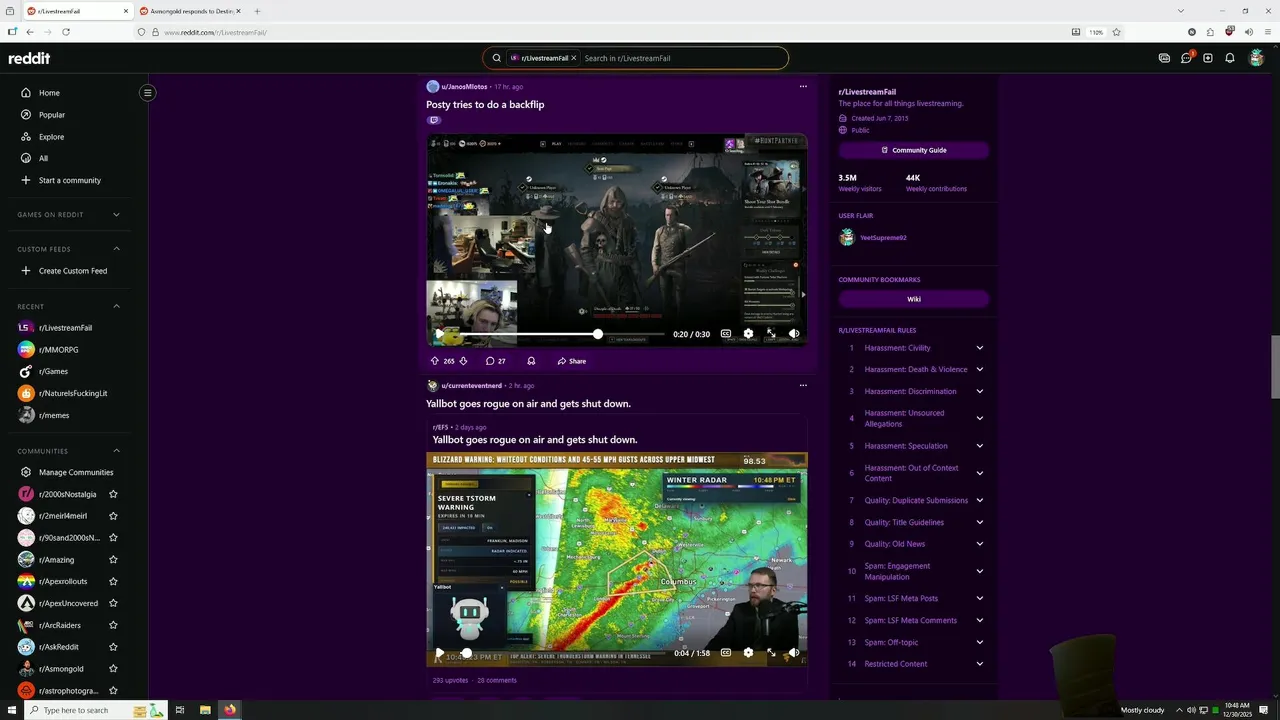Open the notifications bell inbox

point(1230,58)
